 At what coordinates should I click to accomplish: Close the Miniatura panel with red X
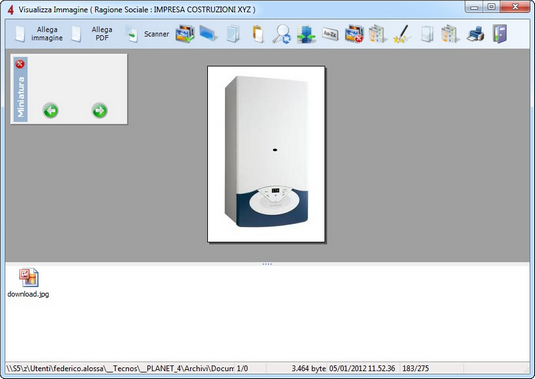coord(20,64)
